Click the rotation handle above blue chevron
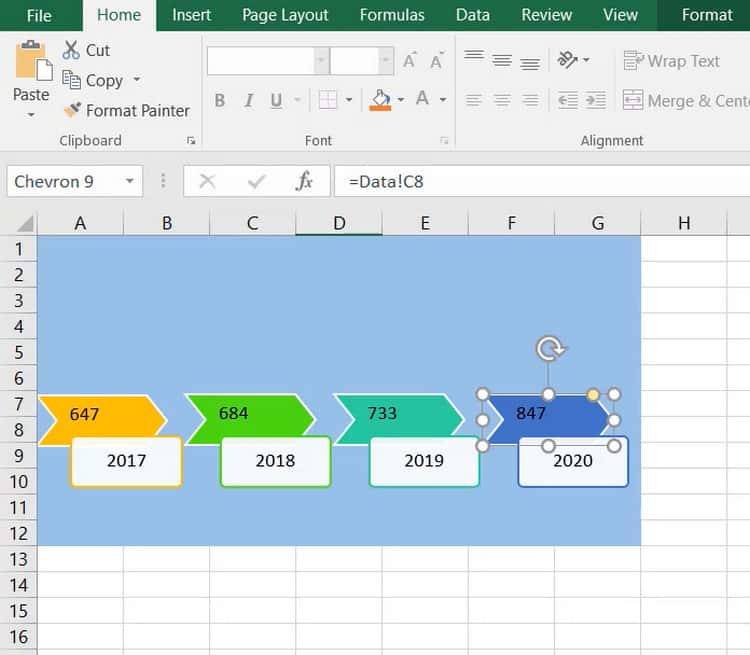The image size is (750, 655). 549,348
